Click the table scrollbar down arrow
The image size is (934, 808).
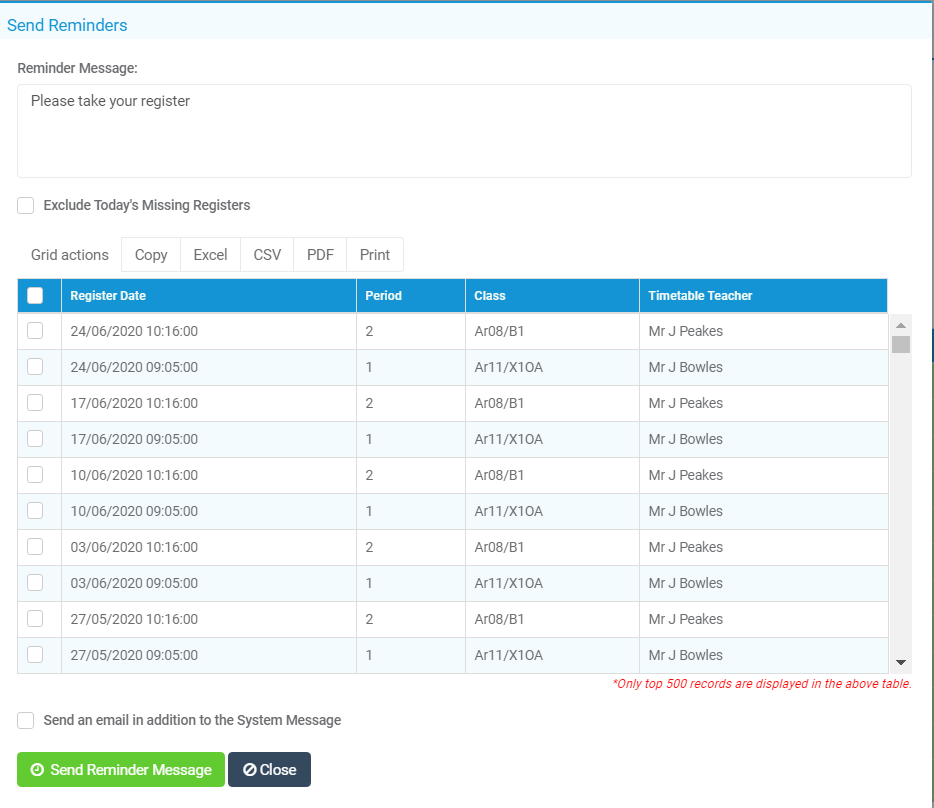click(901, 662)
